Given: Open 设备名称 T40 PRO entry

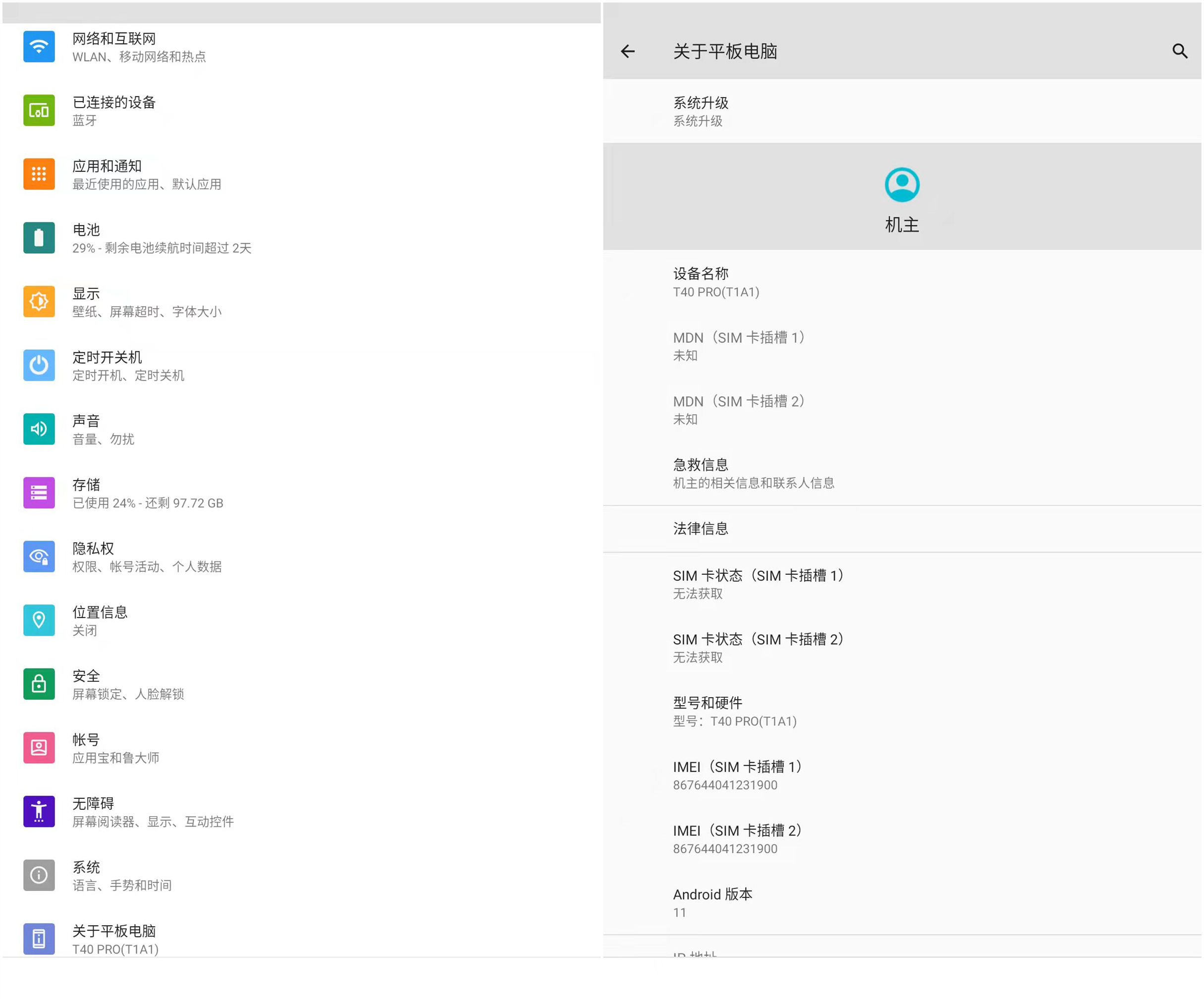Looking at the screenshot, I should pos(902,282).
